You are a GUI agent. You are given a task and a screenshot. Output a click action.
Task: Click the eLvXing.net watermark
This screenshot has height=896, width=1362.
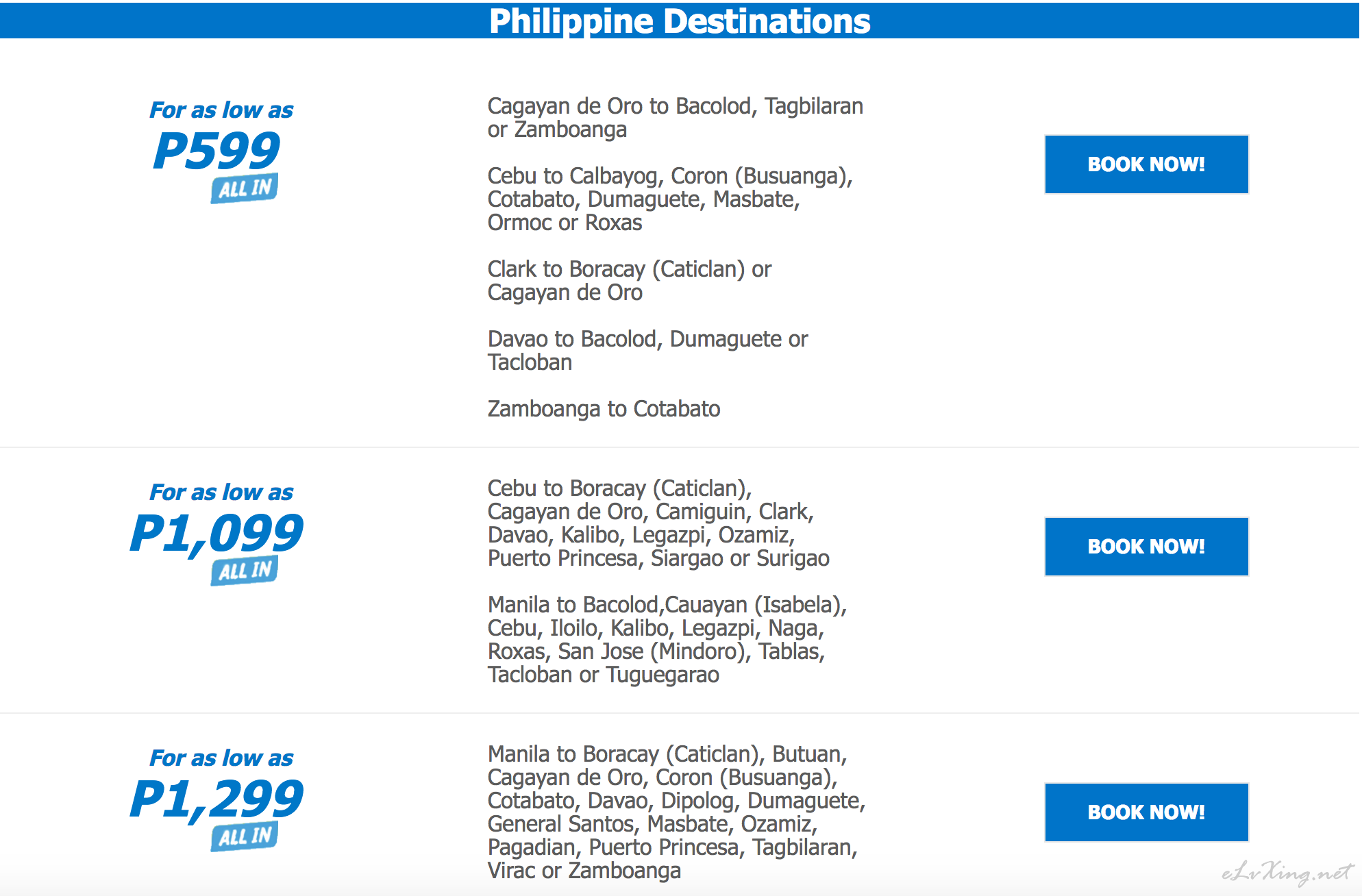point(1287,873)
